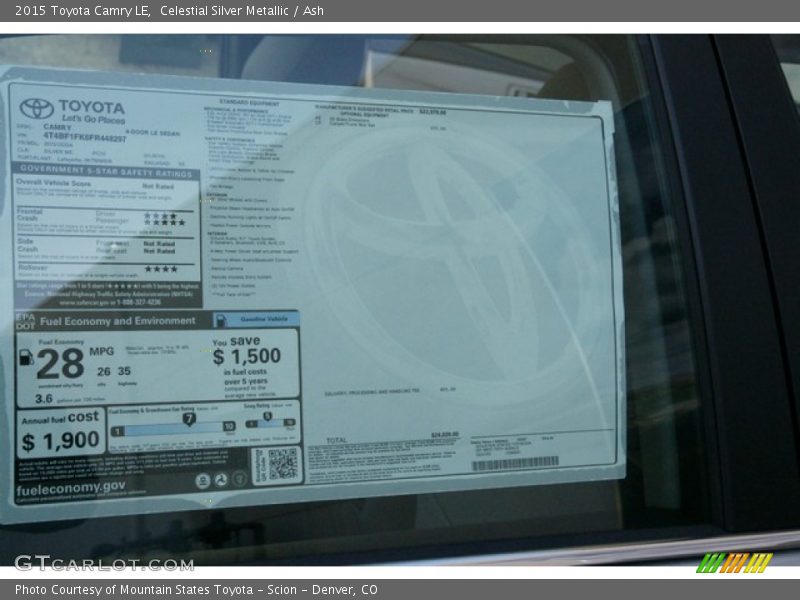Image resolution: width=800 pixels, height=600 pixels.
Task: Click the 'Rollover' star rating row
Action: [105, 269]
